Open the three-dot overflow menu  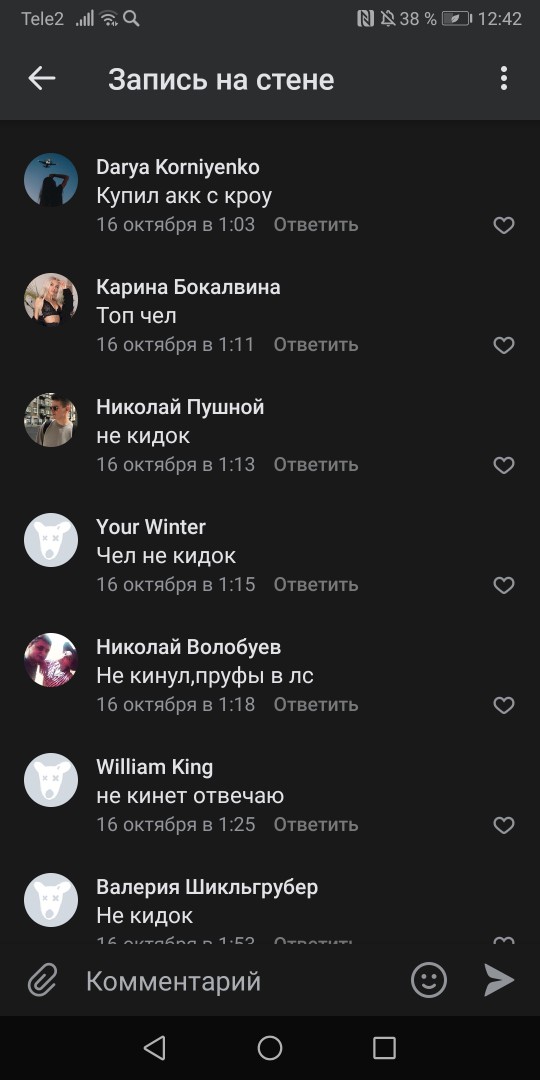[x=503, y=79]
